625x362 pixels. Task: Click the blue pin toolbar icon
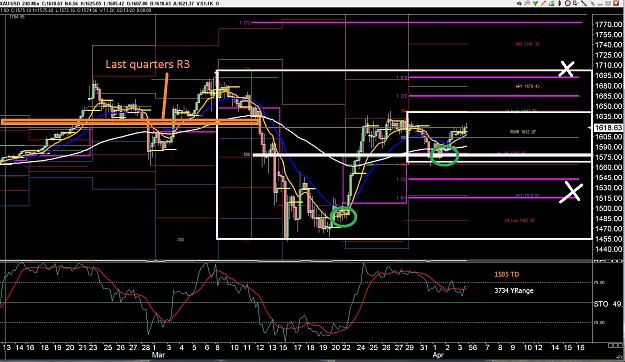[592, 3]
